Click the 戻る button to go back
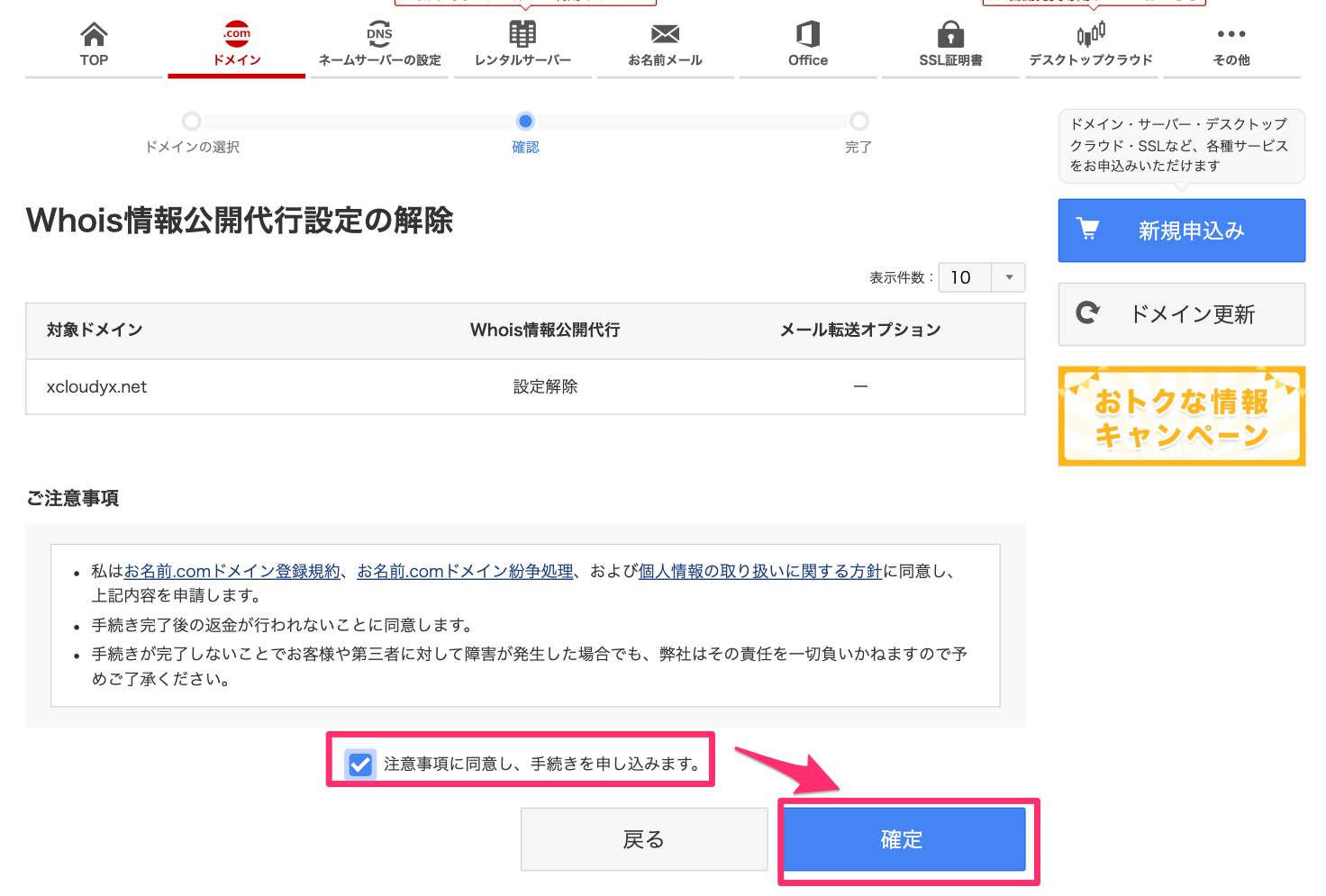1326x896 pixels. 643,838
